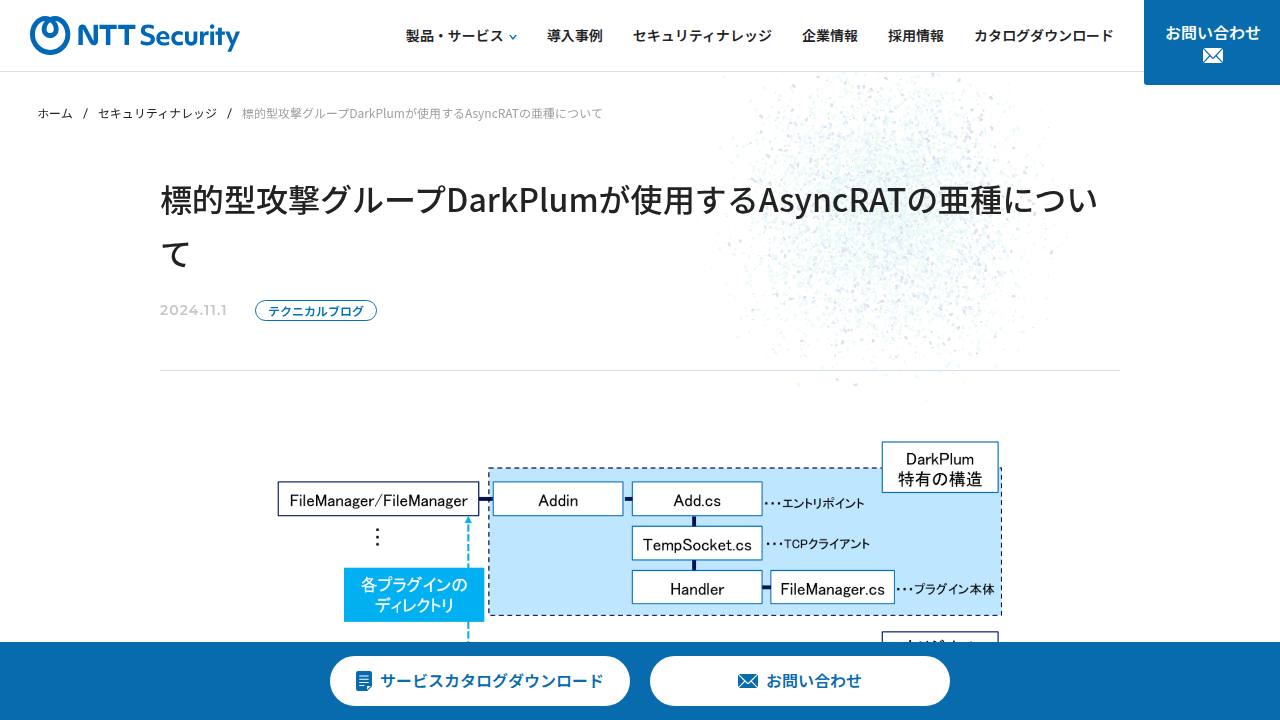Viewport: 1280px width, 720px height.
Task: Open the 導入事例 menu item
Action: [x=575, y=36]
